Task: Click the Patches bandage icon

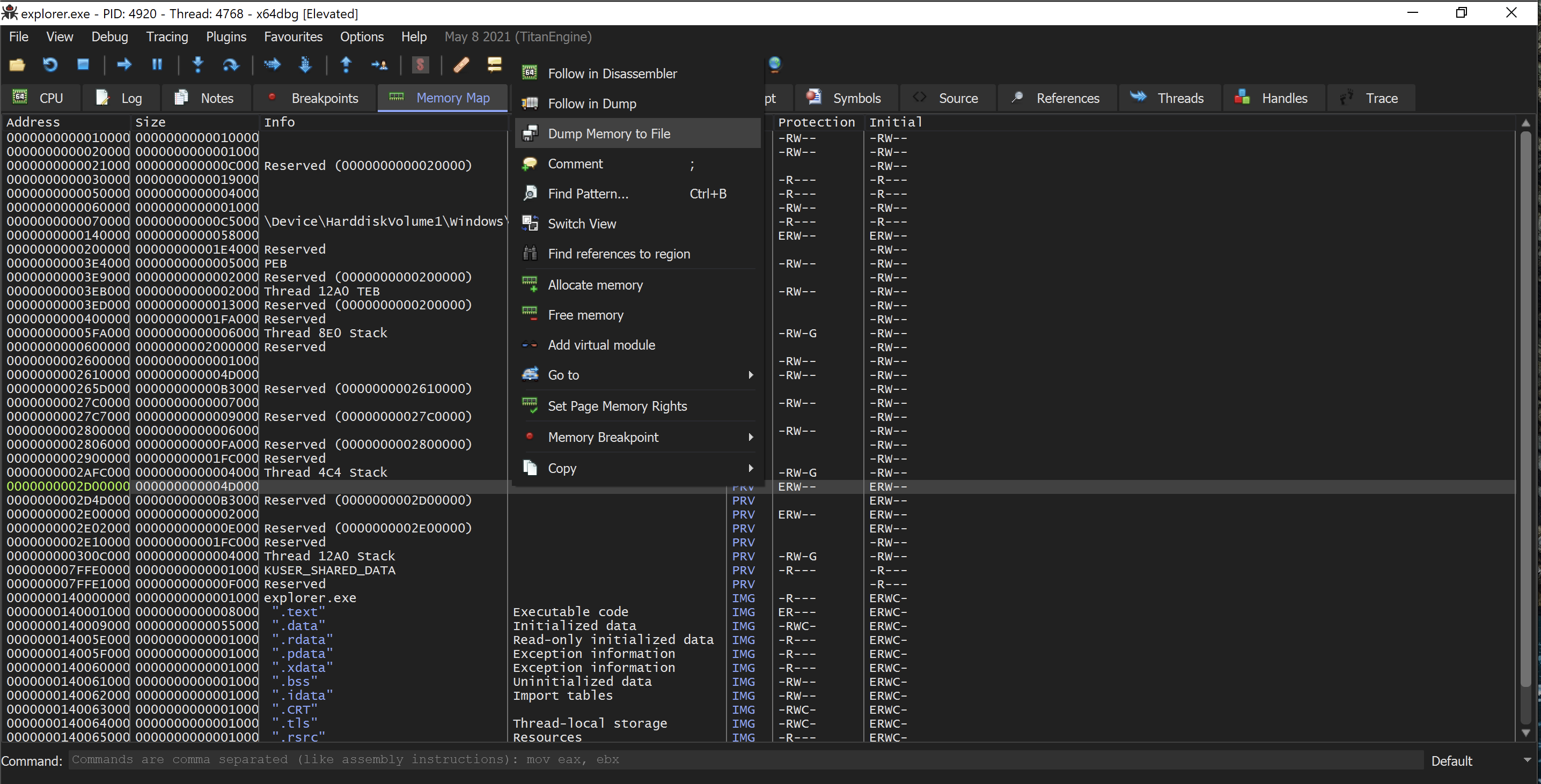Action: 461,64
